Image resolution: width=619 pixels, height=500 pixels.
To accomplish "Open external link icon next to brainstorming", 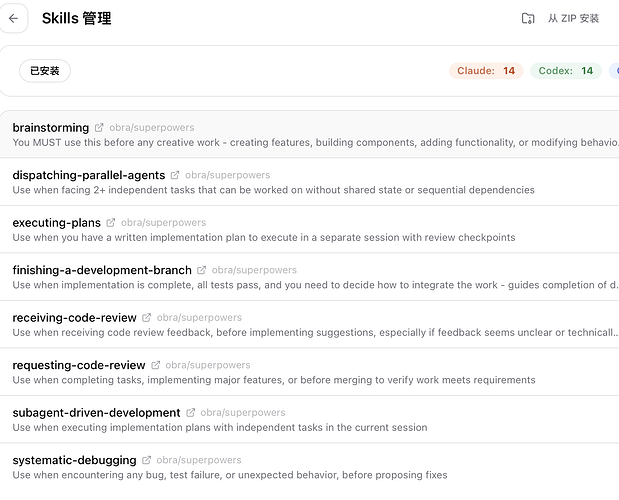I will click(x=99, y=127).
